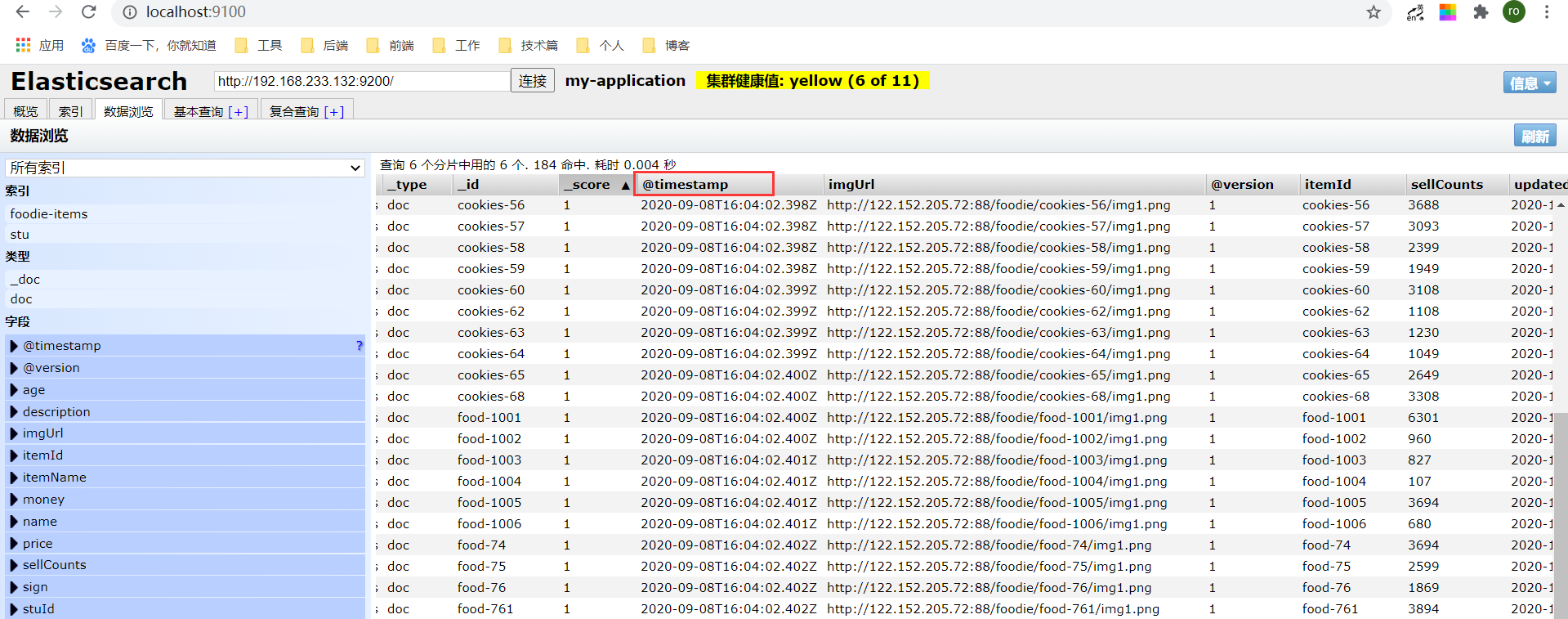Sort by the itemId column header
This screenshot has height=619, width=1568.
pos(1351,185)
